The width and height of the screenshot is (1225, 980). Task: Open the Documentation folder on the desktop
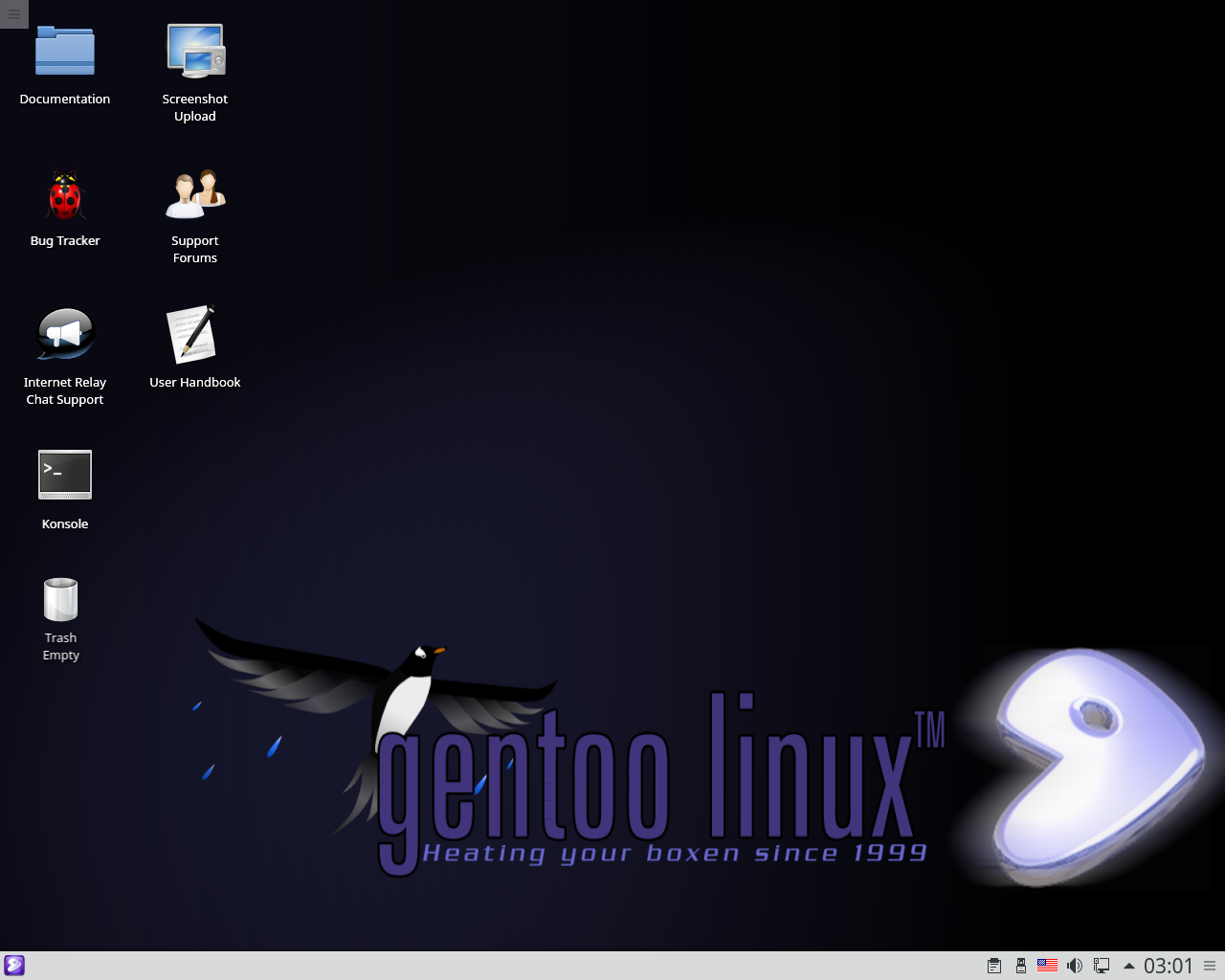pos(64,52)
